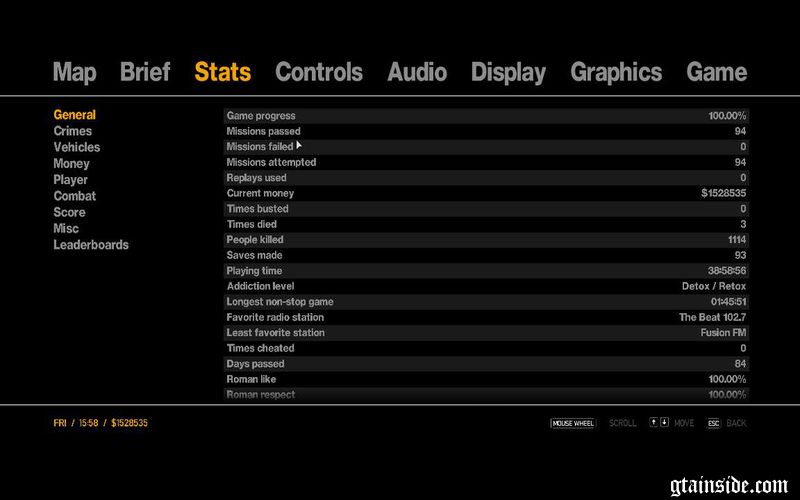Select the Playing time row
This screenshot has height=500, width=800.
click(x=486, y=271)
